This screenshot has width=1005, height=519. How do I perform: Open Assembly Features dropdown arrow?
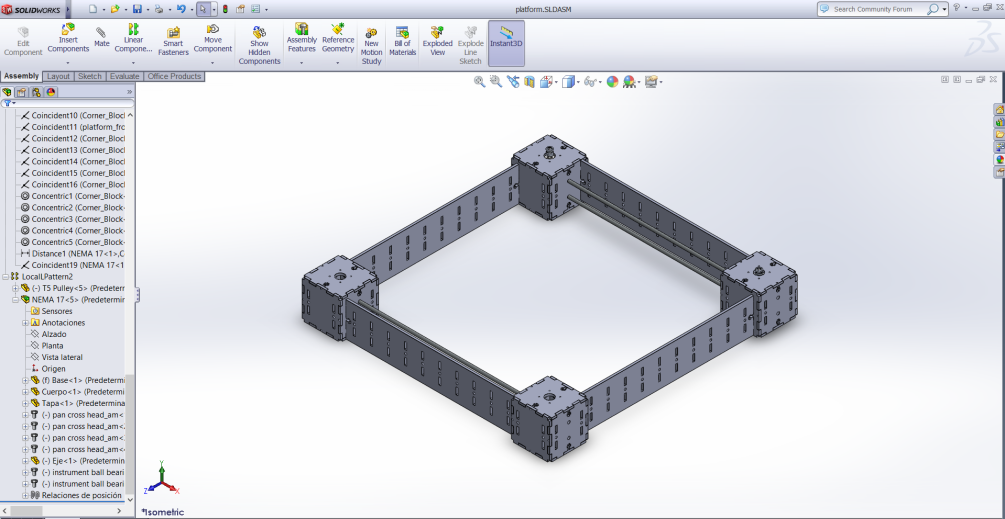pos(301,63)
